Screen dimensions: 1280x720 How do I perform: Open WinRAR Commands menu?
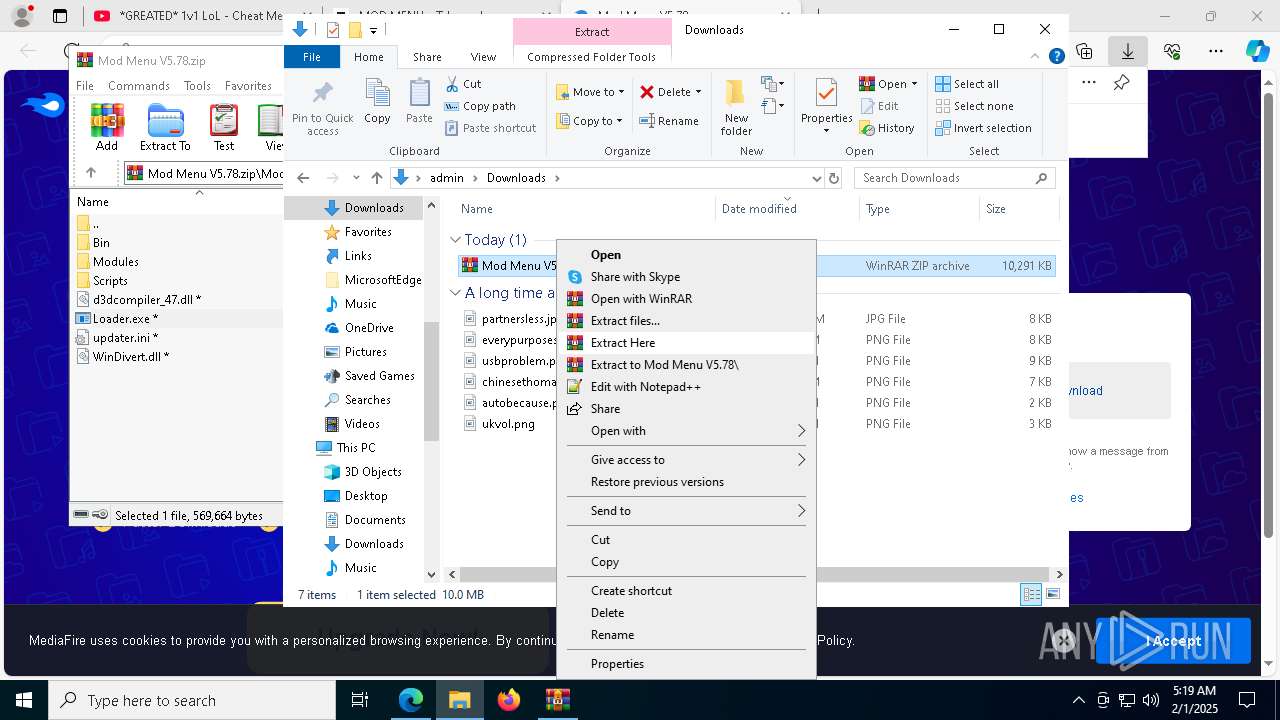point(139,86)
